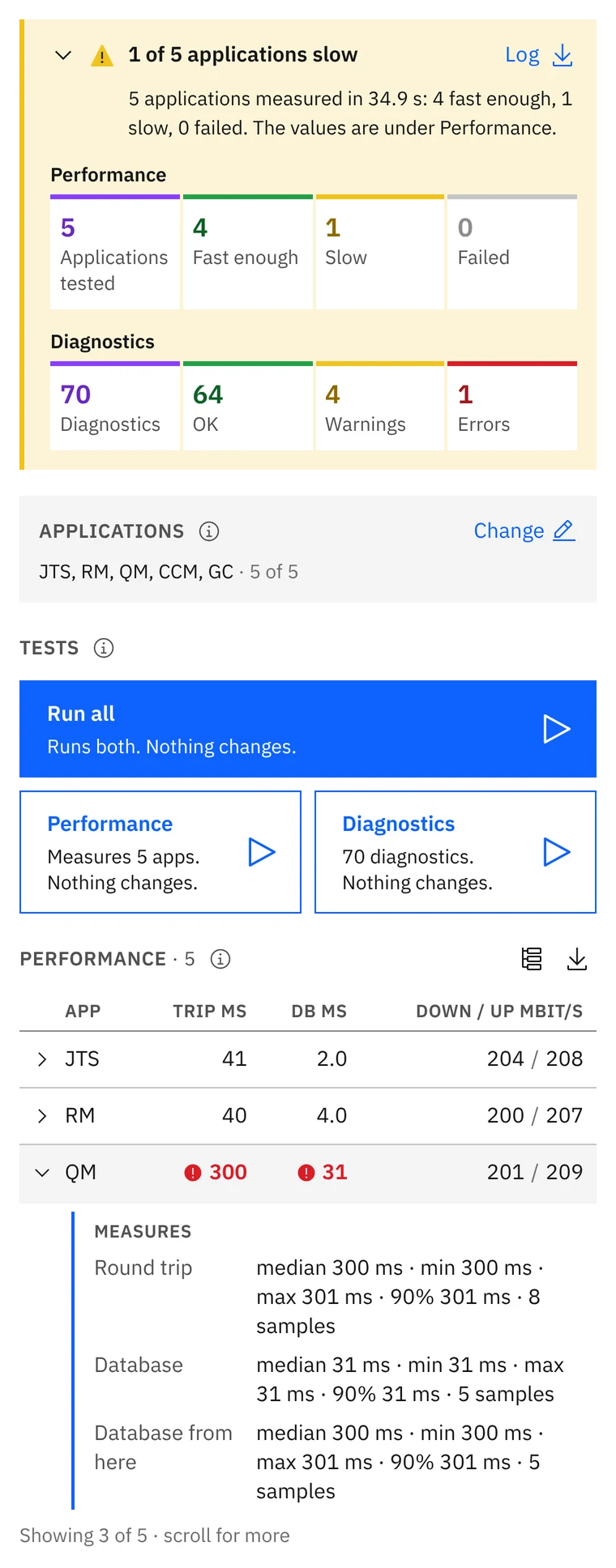This screenshot has height=1568, width=616.
Task: Click JTS trip value 41
Action: pos(234,1059)
